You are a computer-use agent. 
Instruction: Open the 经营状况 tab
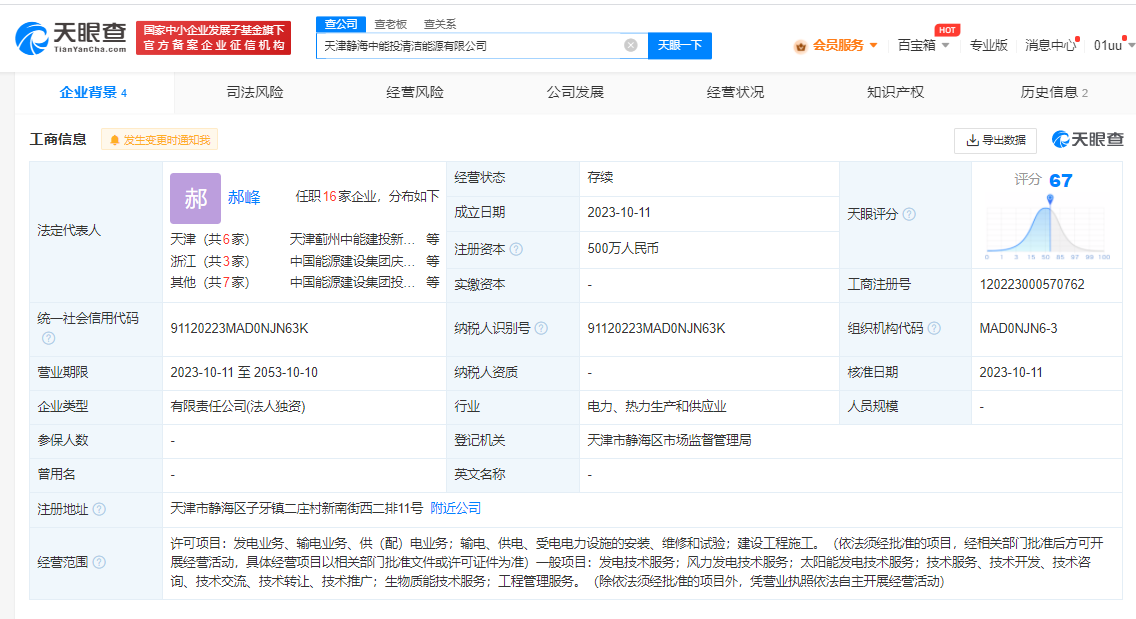(x=735, y=93)
